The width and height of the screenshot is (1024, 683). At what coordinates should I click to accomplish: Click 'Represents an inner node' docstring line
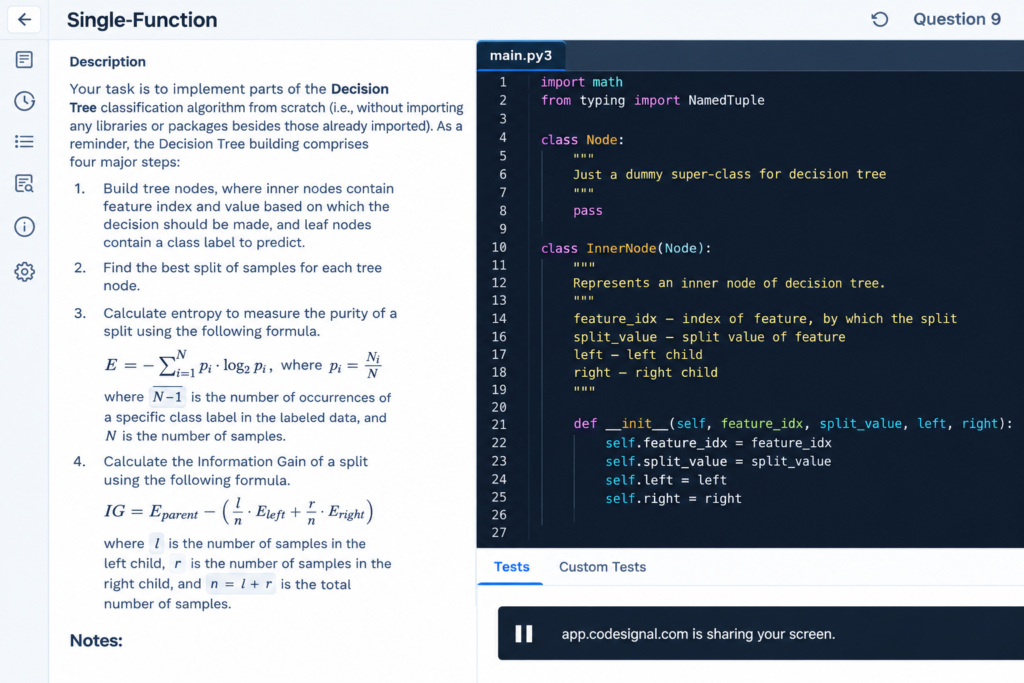729,283
